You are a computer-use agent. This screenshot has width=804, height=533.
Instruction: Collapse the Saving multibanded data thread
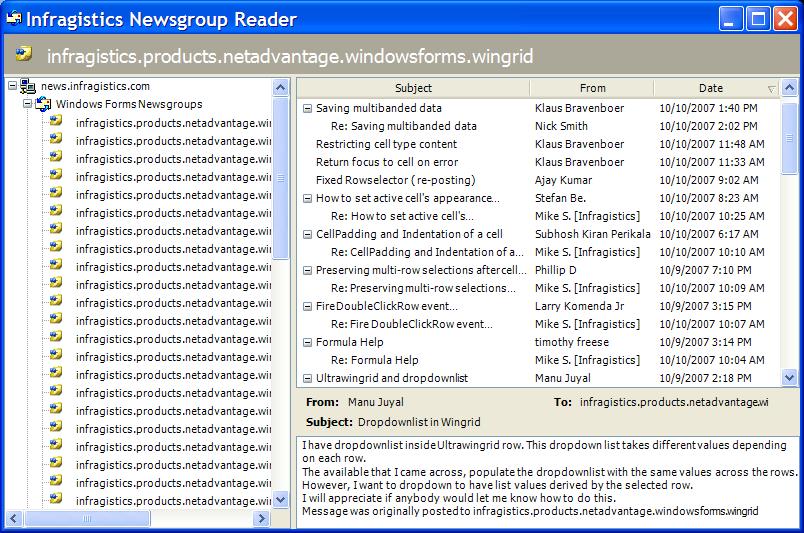(x=307, y=108)
